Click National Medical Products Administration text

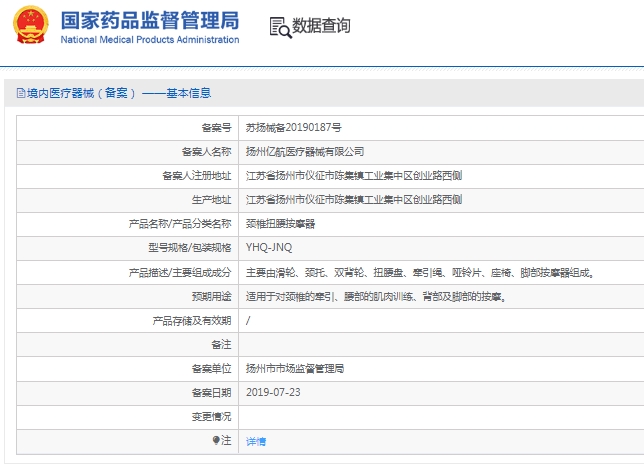[x=150, y=39]
